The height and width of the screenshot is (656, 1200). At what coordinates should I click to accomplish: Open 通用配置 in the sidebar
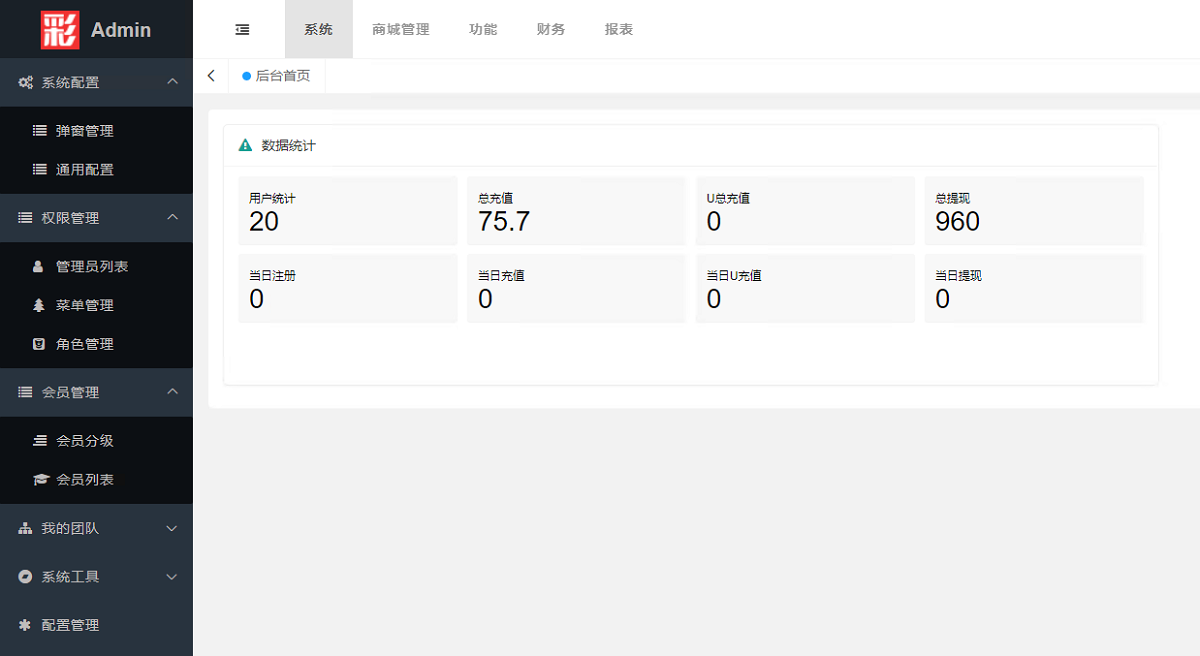pos(85,170)
